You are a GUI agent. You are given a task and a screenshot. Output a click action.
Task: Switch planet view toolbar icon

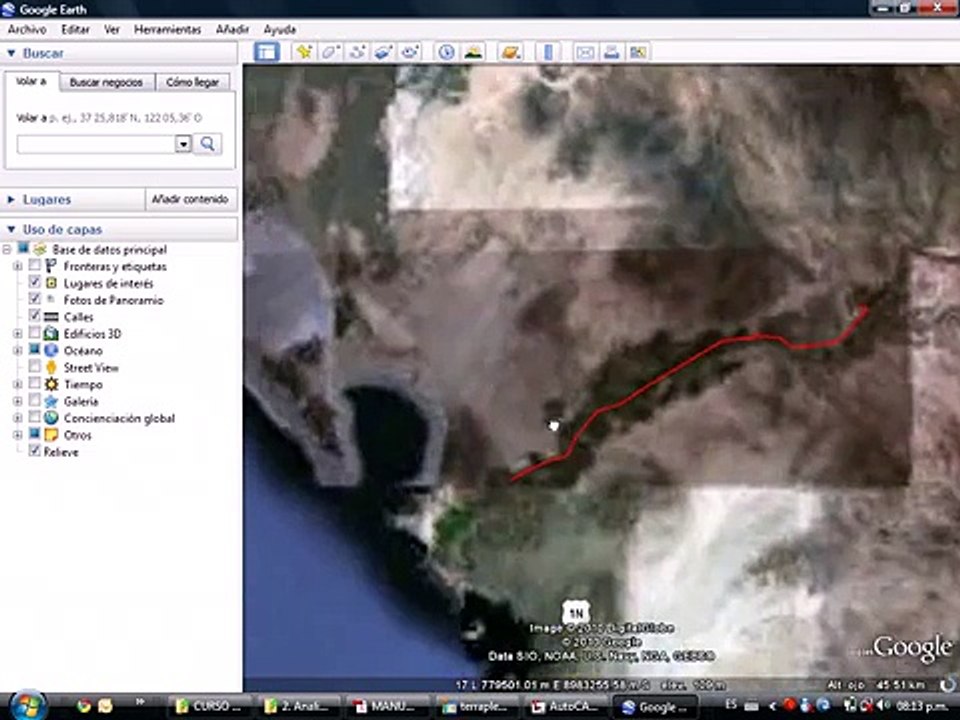click(510, 52)
